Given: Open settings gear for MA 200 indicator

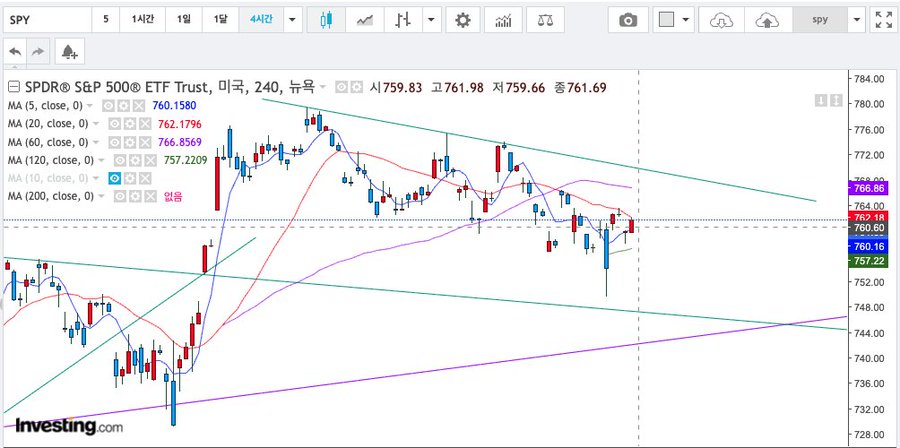Looking at the screenshot, I should (134, 197).
